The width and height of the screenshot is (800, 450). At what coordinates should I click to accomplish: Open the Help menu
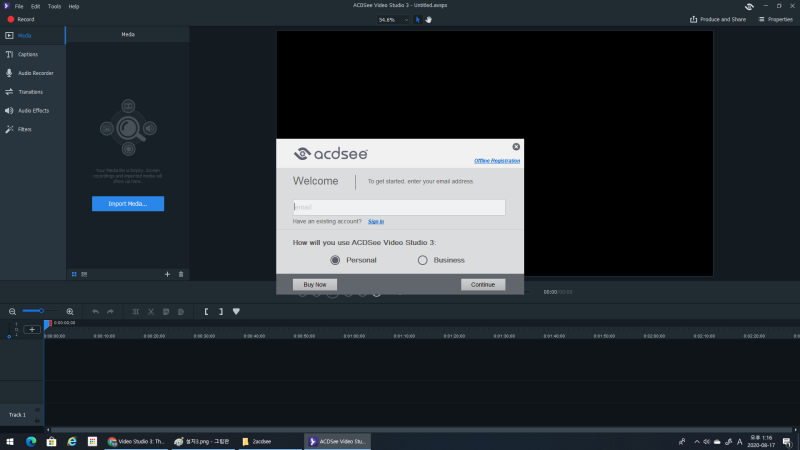point(73,6)
